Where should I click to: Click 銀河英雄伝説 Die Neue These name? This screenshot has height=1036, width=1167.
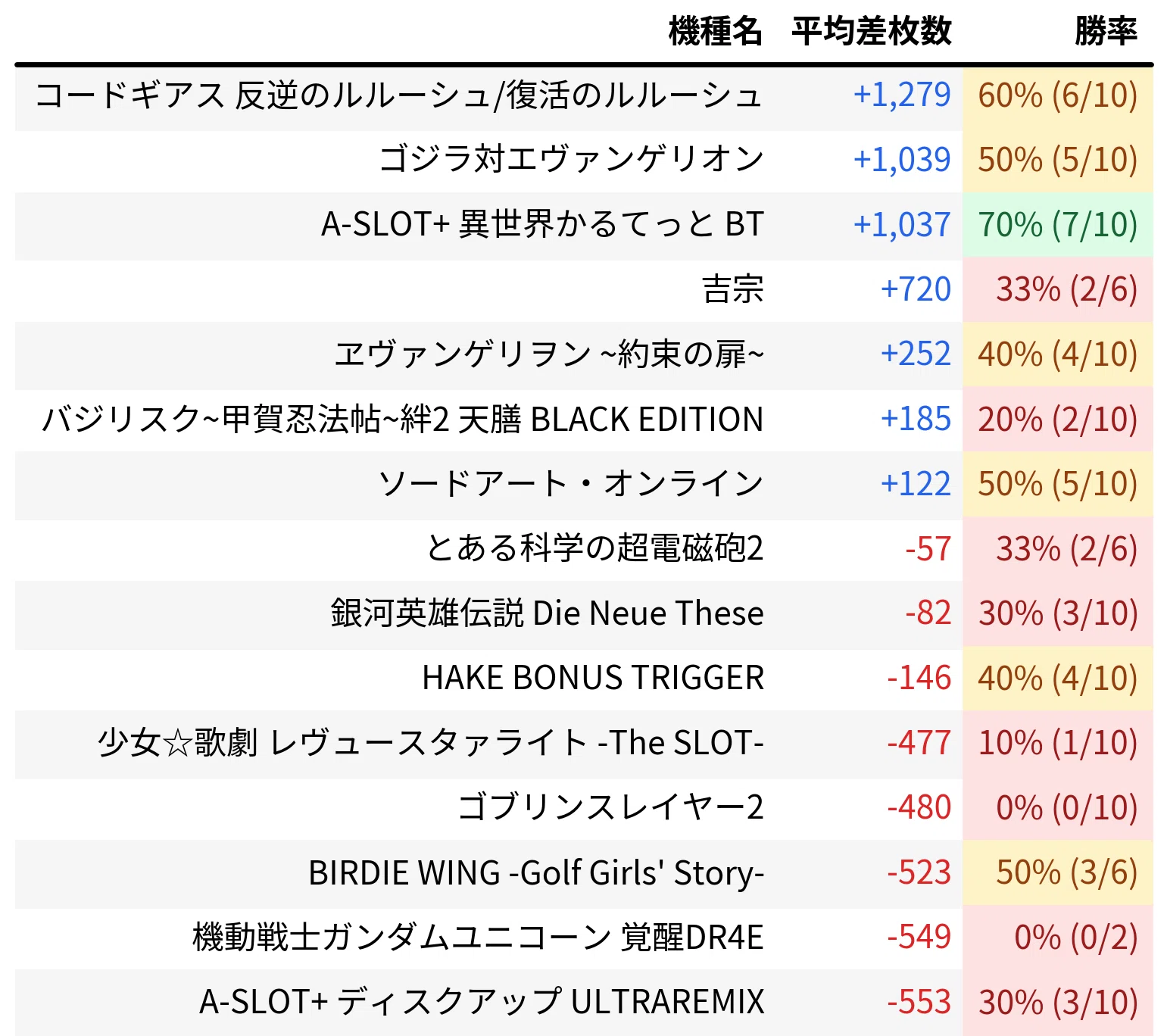click(547, 614)
